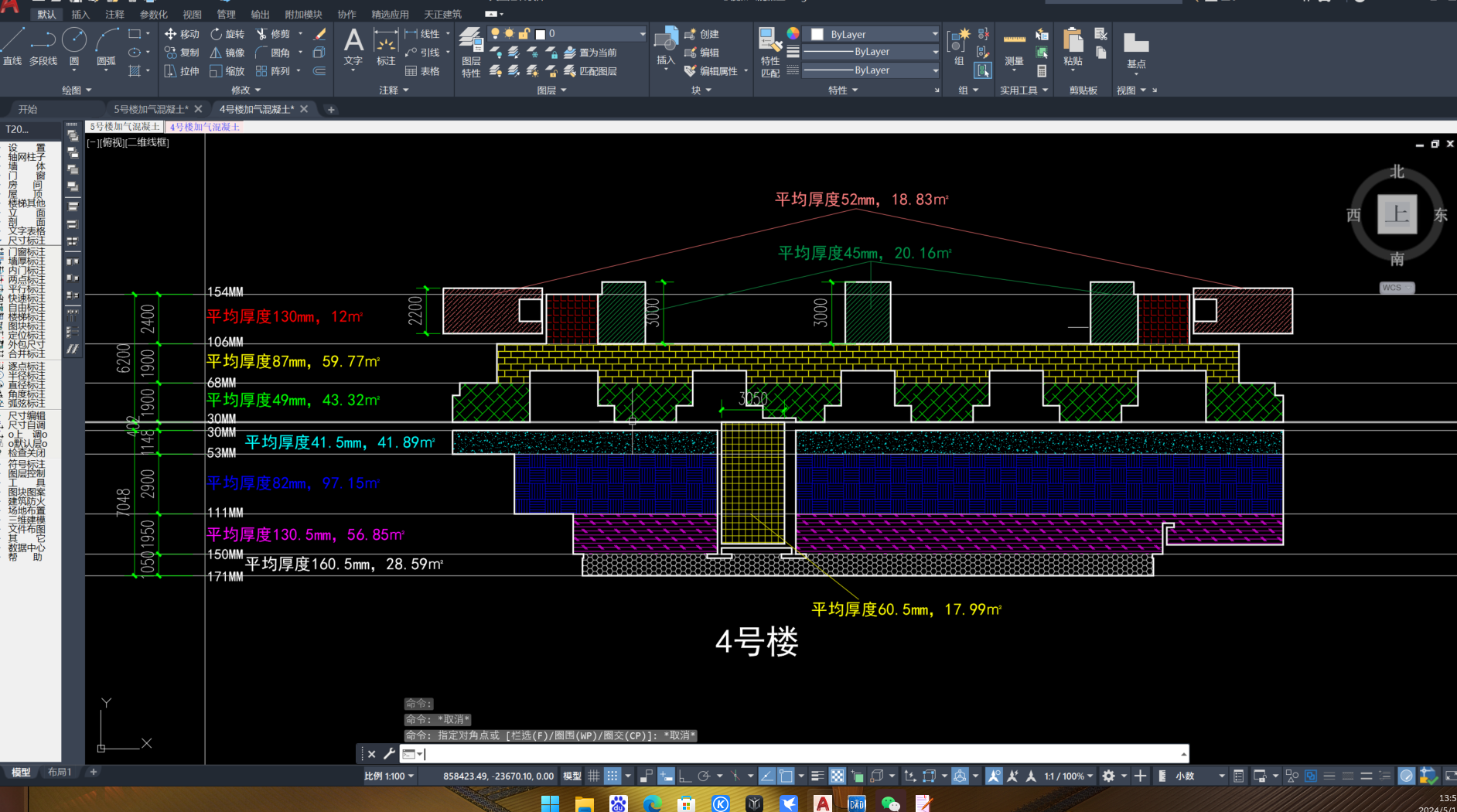The width and height of the screenshot is (1457, 812).
Task: Click the white layer color swatch beside 0
Action: coord(541,34)
